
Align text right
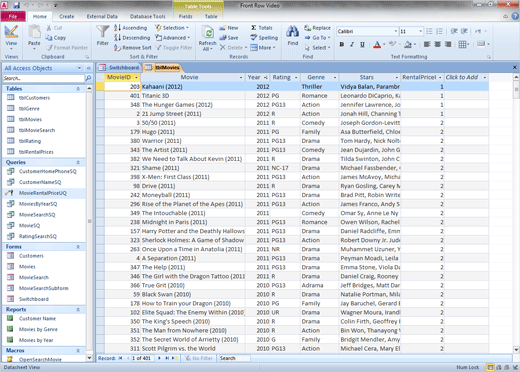(x=448, y=44)
